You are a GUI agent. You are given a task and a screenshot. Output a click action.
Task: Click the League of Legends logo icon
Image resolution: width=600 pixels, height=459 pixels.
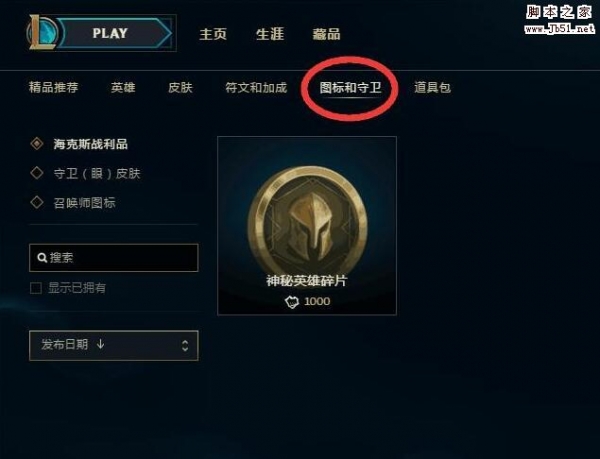click(x=42, y=33)
